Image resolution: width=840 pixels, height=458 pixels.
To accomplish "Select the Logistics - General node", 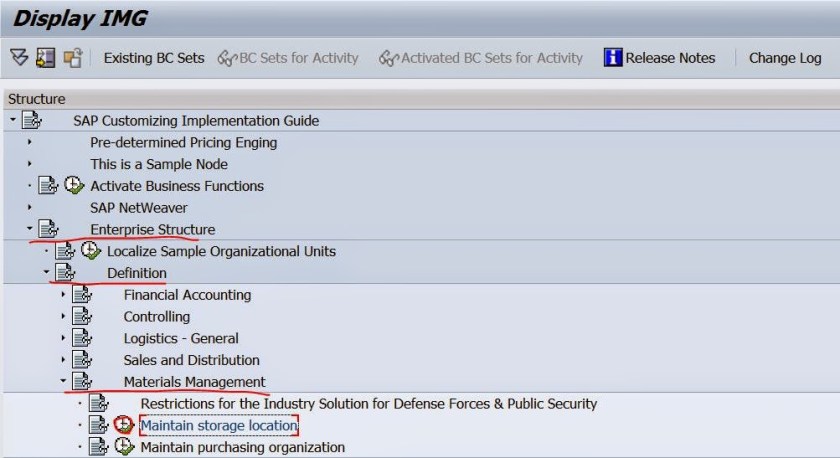I will (x=181, y=338).
